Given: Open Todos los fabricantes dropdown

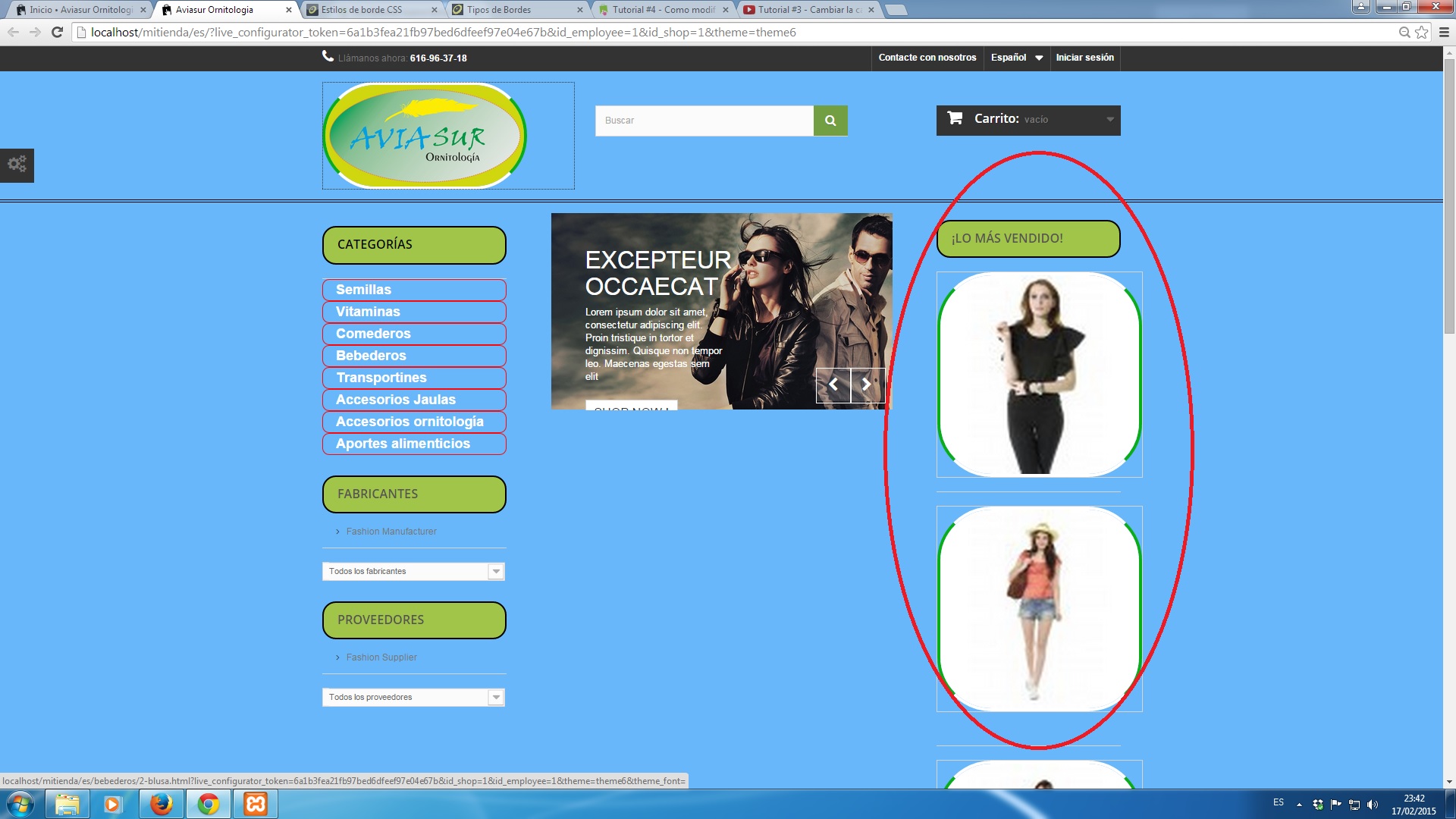Looking at the screenshot, I should [413, 571].
